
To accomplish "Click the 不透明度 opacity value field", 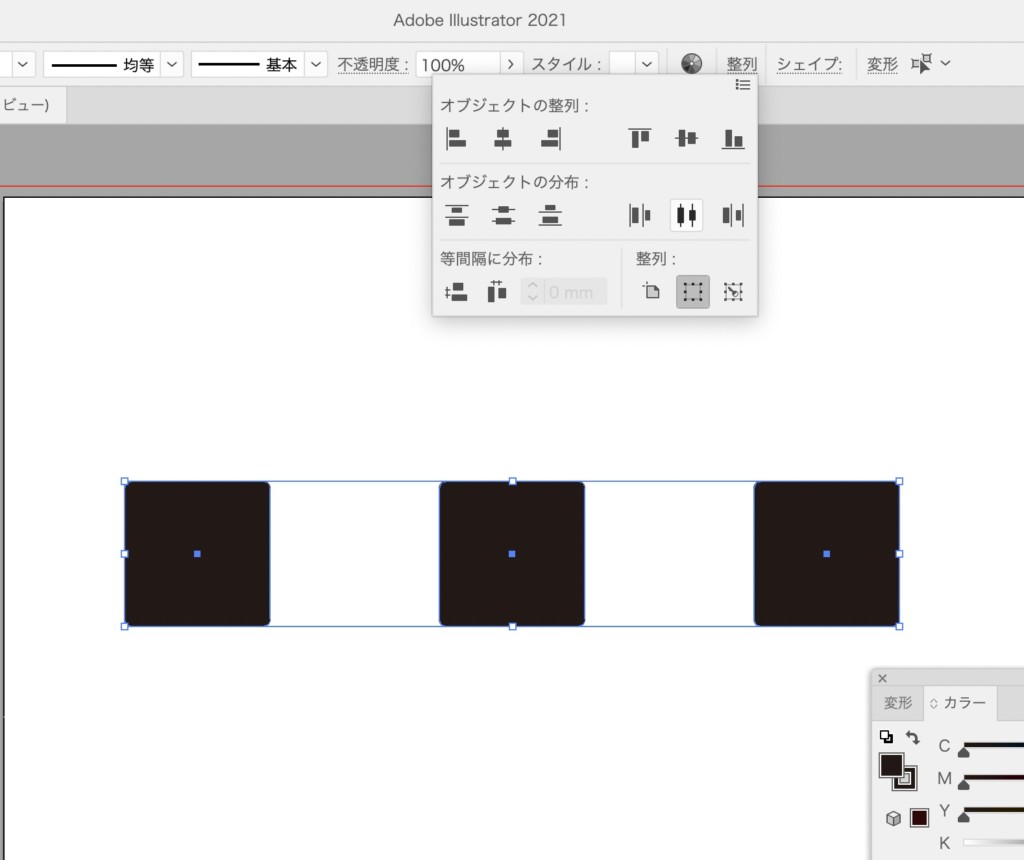I will pos(456,64).
